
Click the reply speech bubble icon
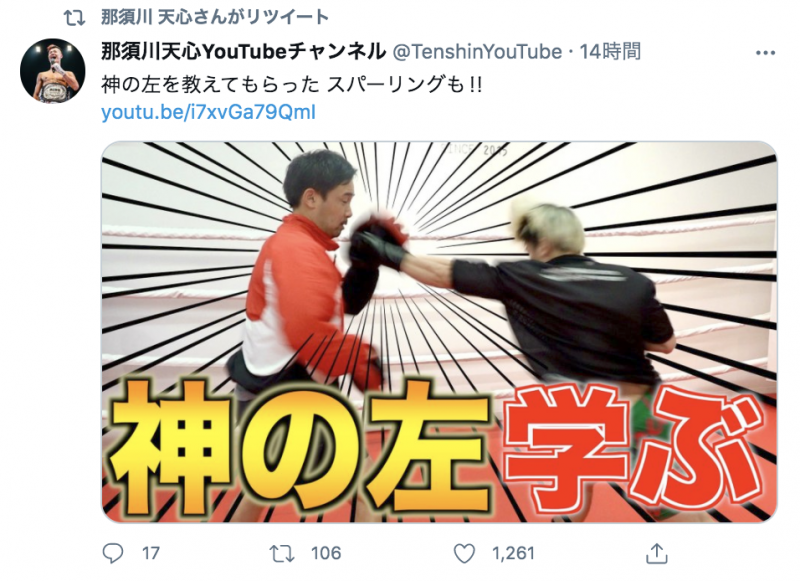113,553
